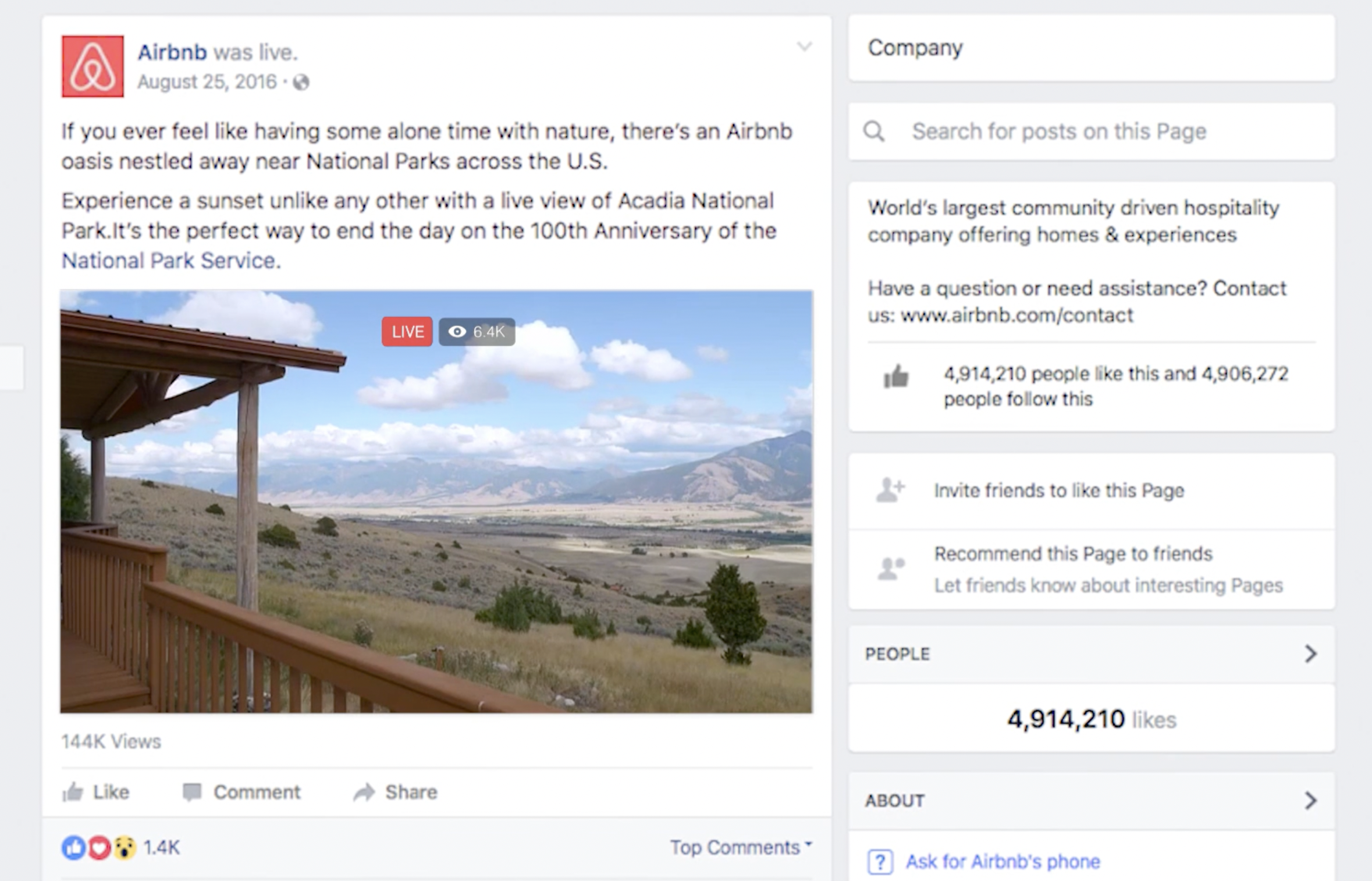Click the Comment speech bubble icon
1372x881 pixels.
point(192,792)
